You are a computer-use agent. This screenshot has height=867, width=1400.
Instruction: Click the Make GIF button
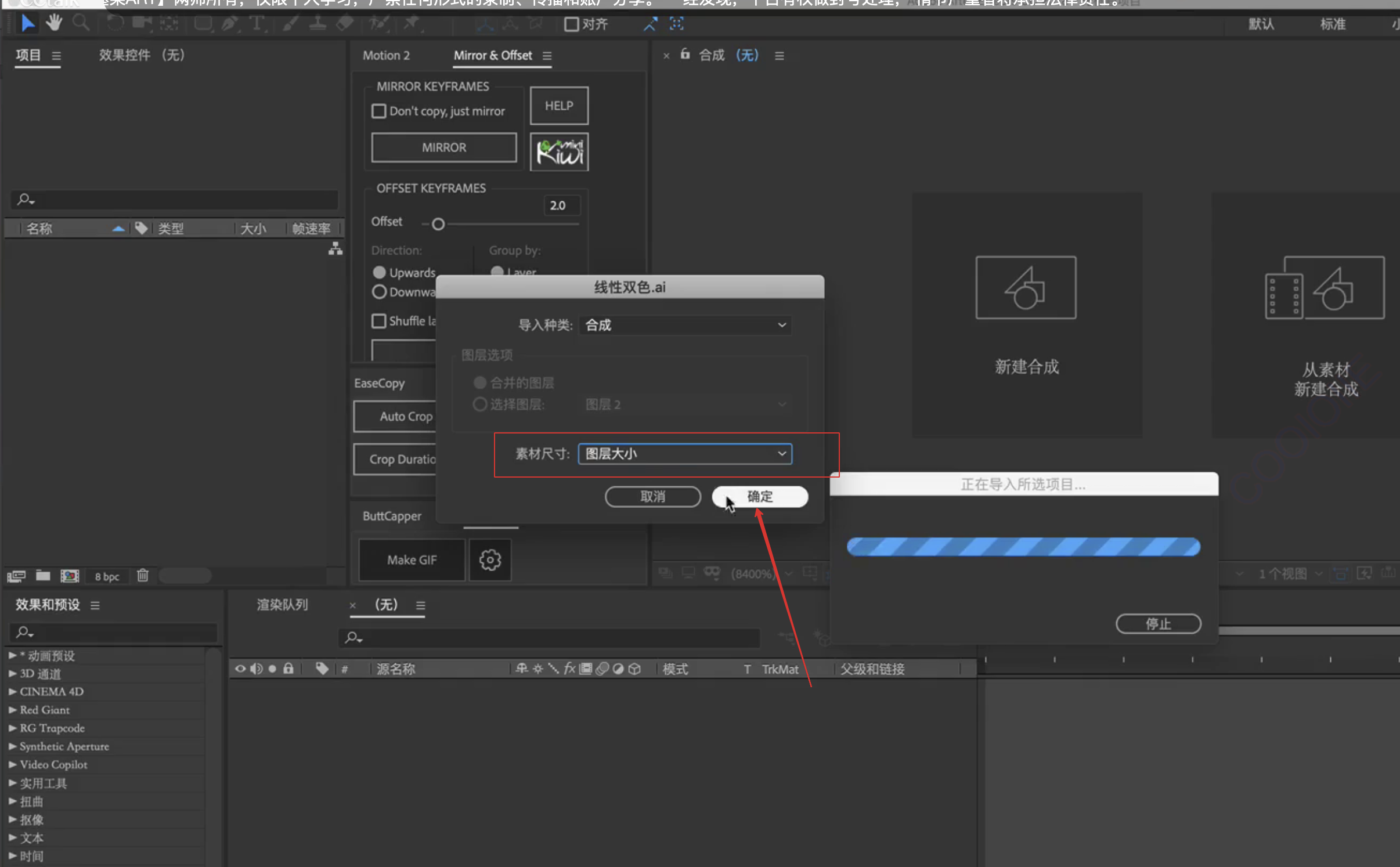pos(412,560)
